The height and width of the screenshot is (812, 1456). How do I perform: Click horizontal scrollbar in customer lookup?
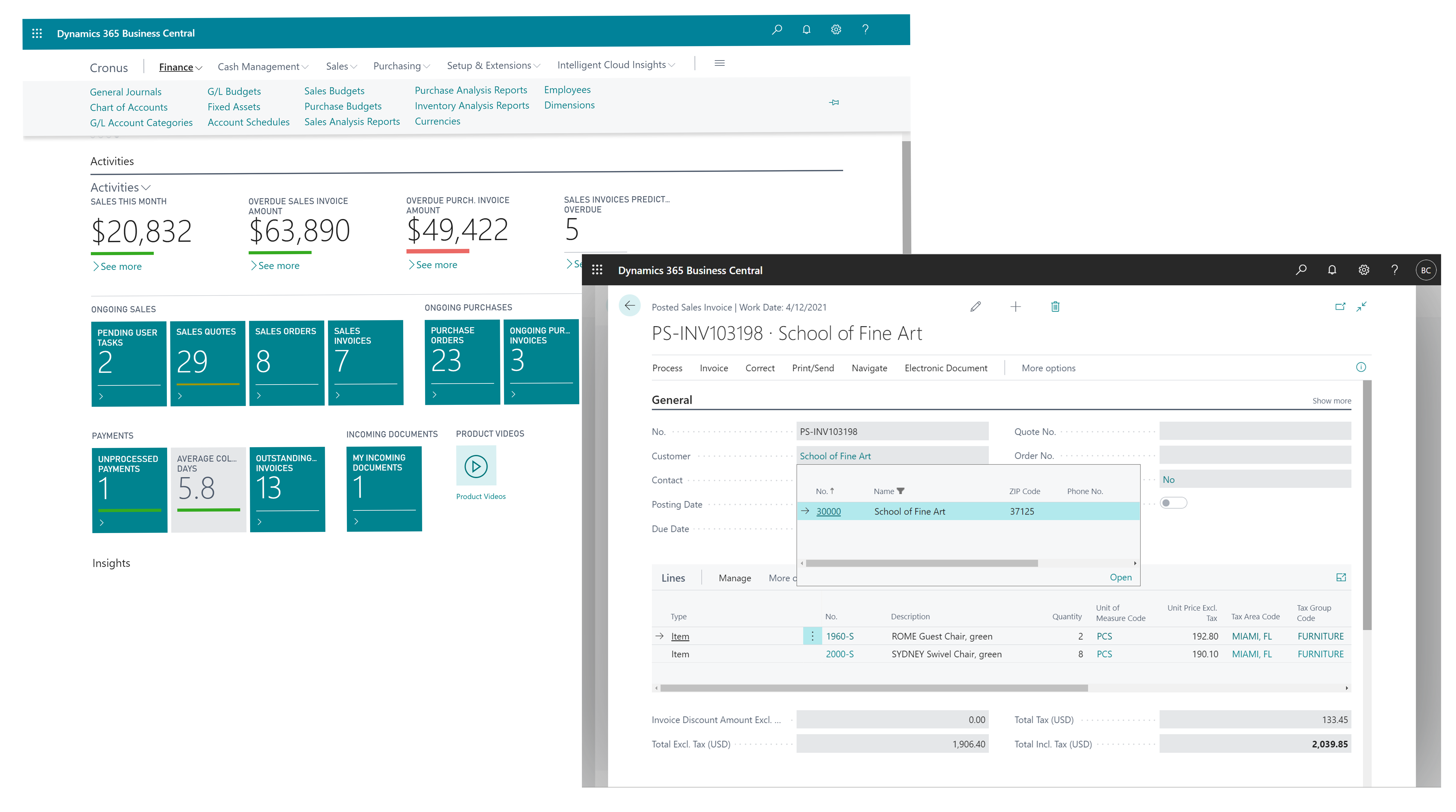921,563
